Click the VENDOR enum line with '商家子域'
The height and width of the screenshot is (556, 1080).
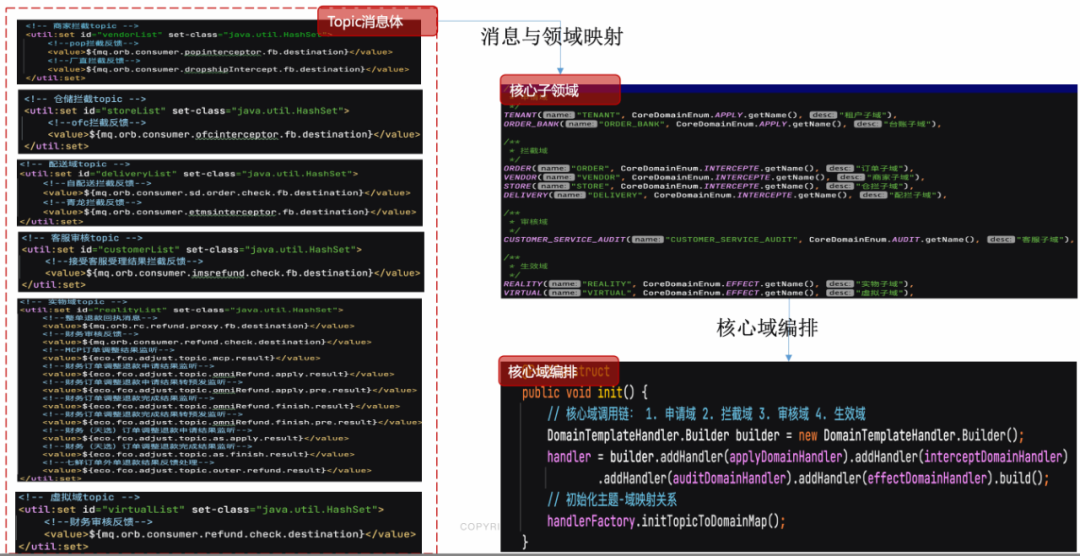714,178
